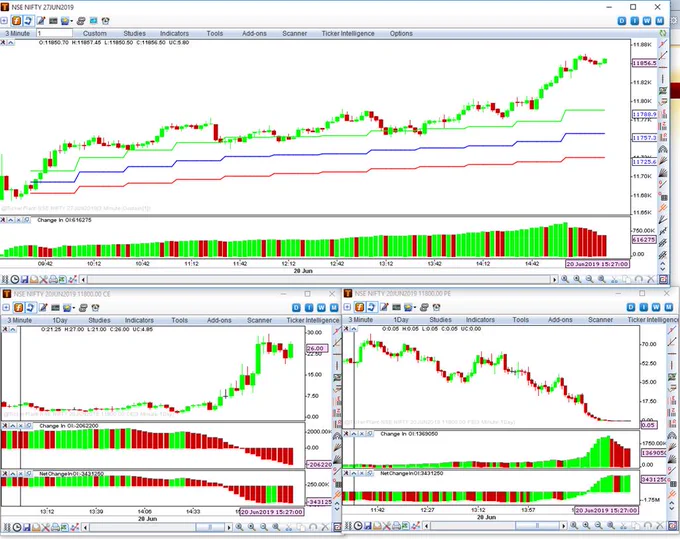Click the clock icon in main chart bottom toolbar
Viewport: 680px width, 539px height.
(15, 280)
